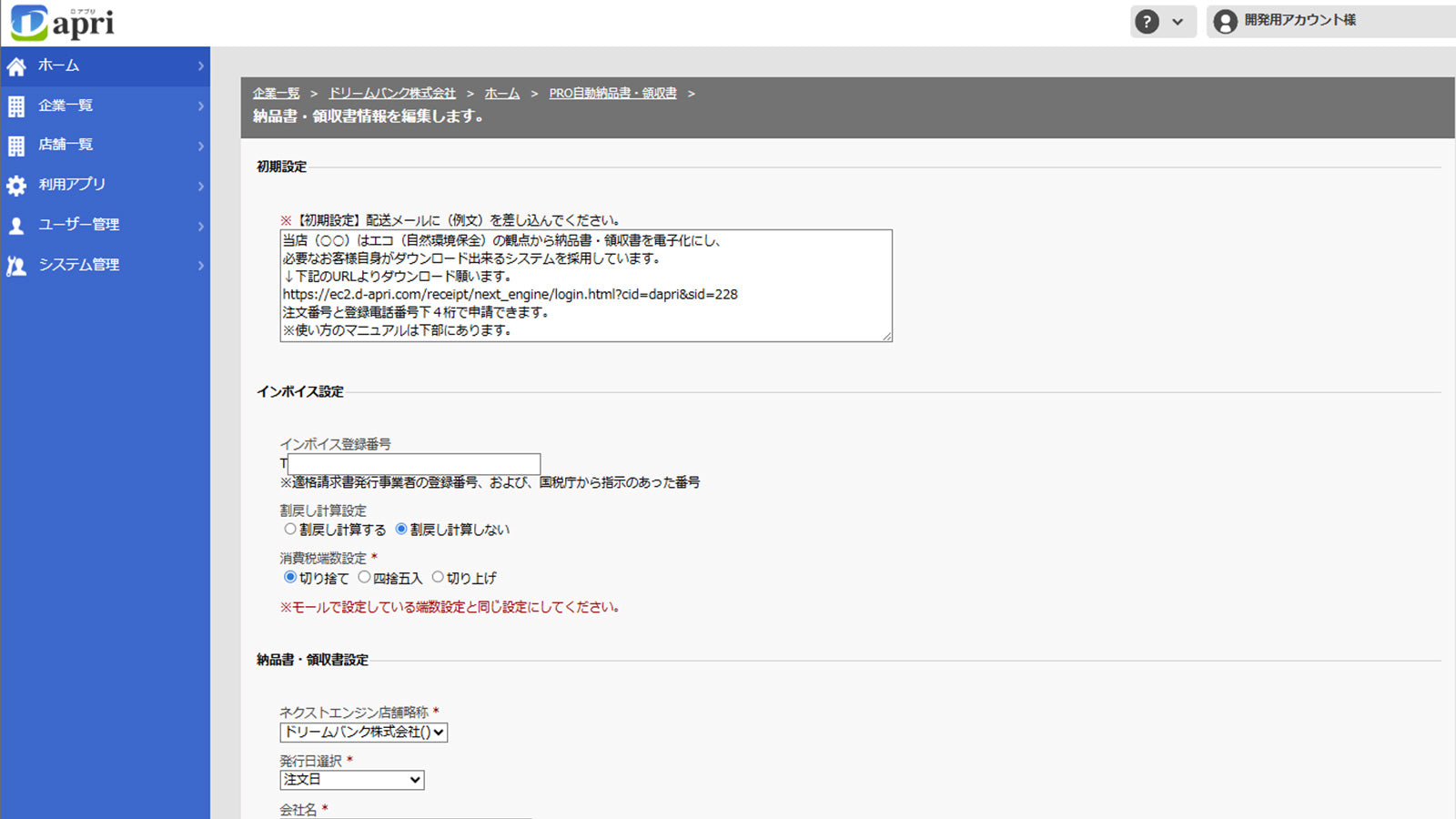Open the help question mark icon

point(1147,21)
